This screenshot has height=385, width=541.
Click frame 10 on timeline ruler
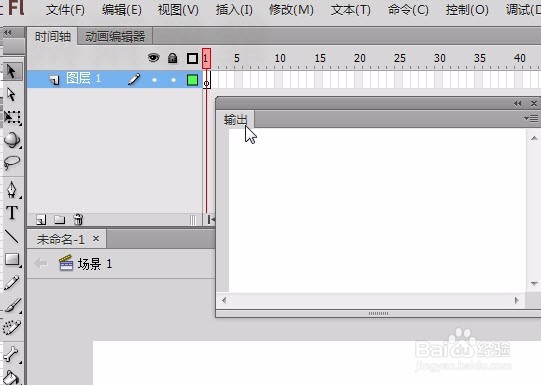pos(280,58)
